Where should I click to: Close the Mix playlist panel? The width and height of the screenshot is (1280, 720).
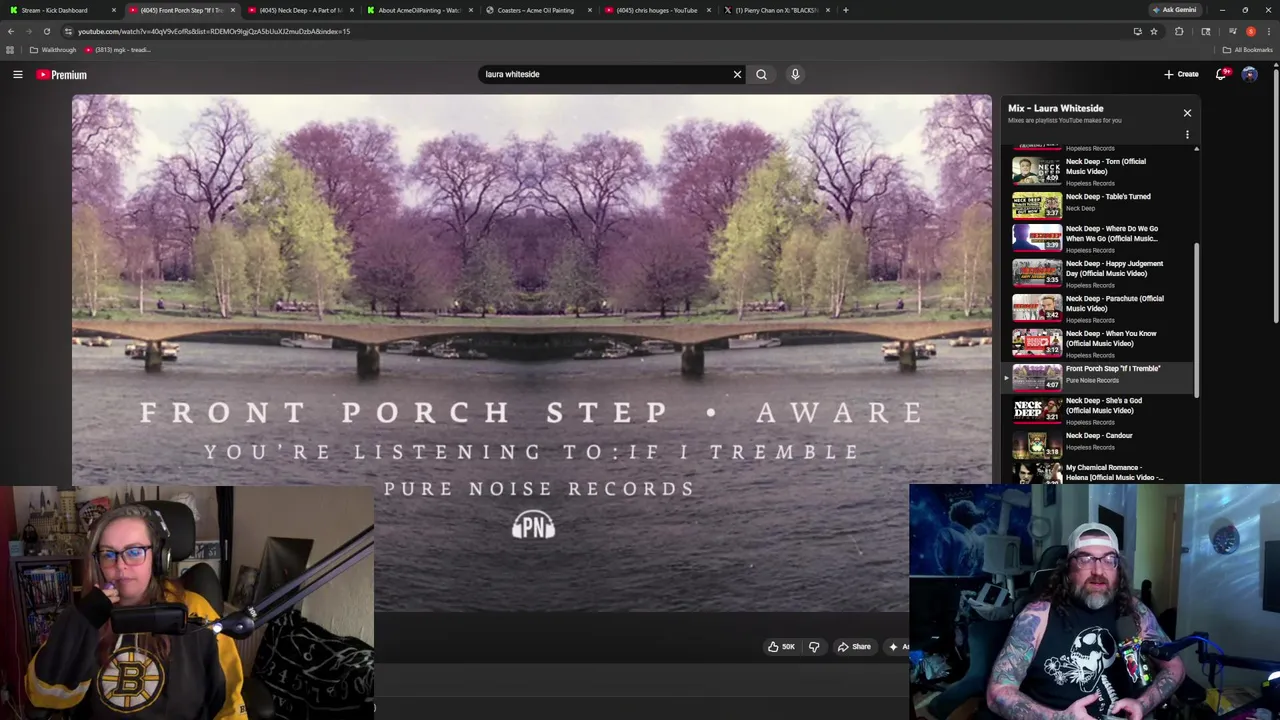click(1187, 113)
